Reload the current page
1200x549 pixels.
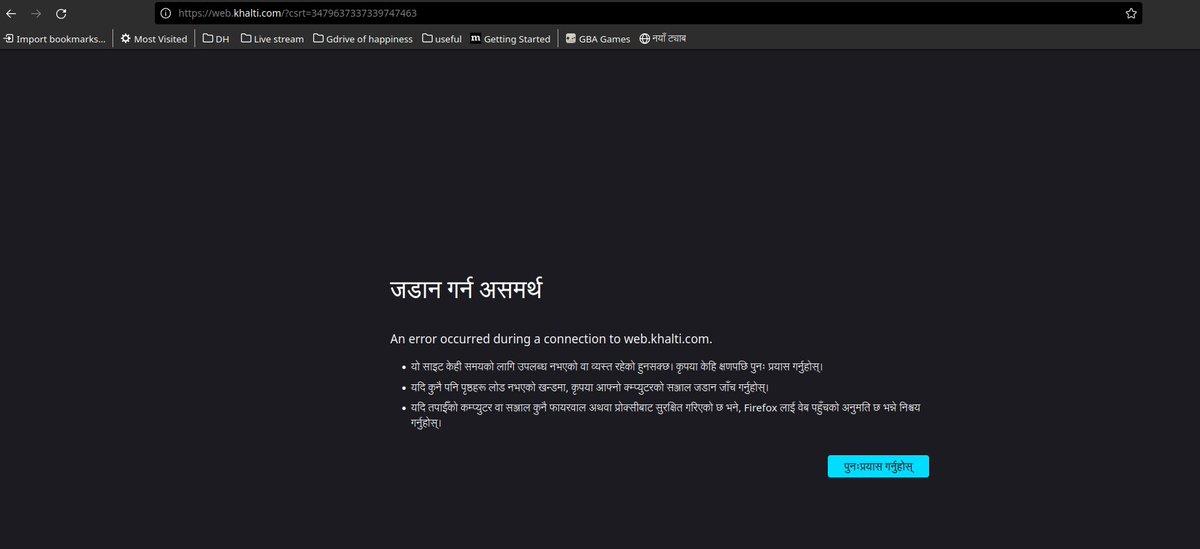tap(61, 13)
